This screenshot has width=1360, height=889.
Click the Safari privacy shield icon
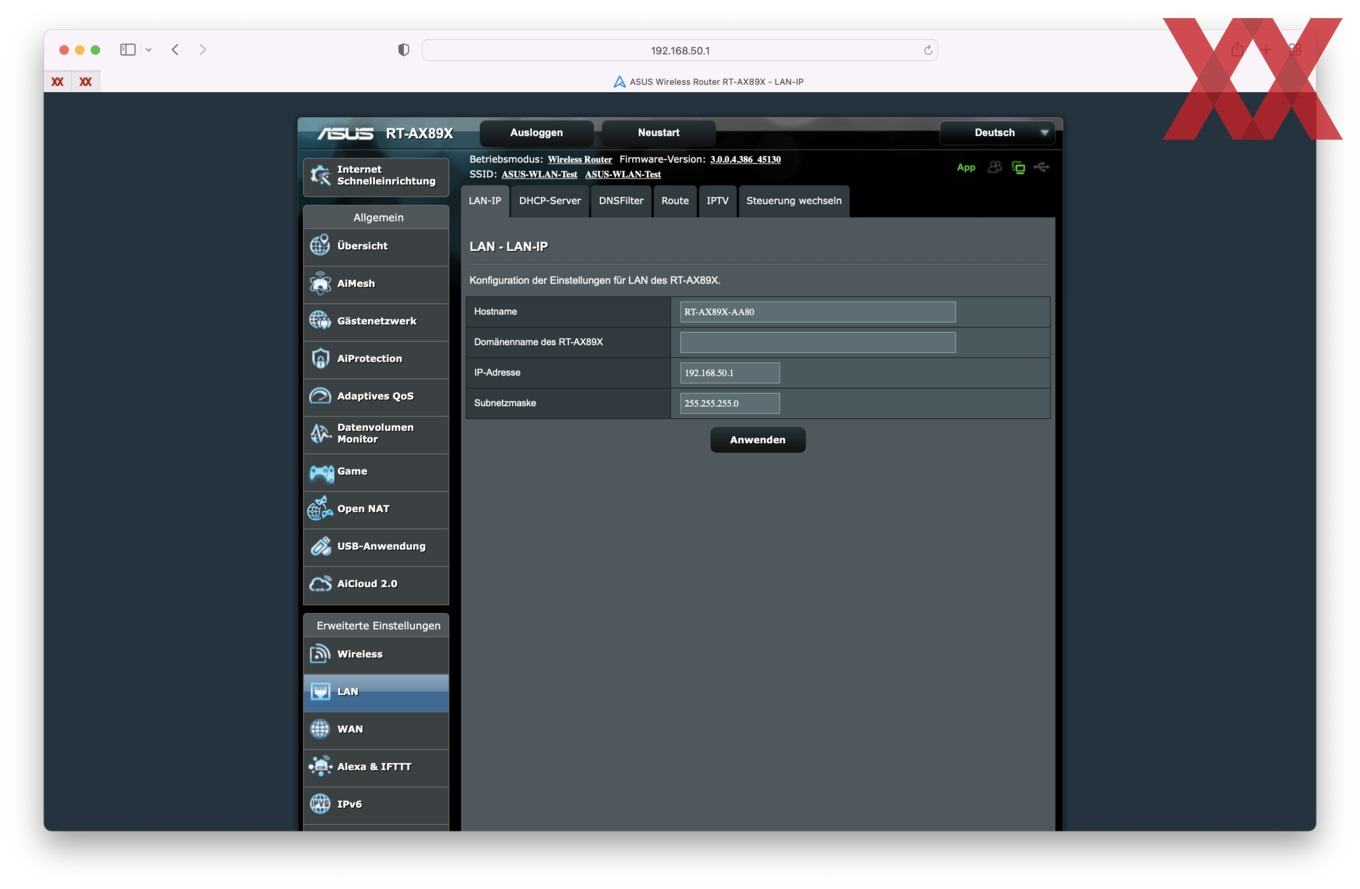tap(404, 50)
